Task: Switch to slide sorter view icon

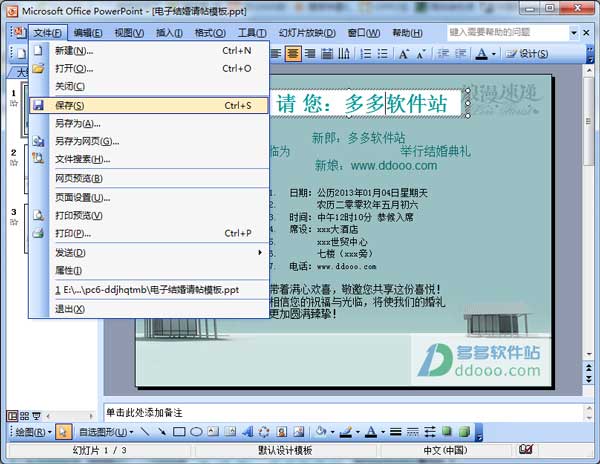Action: 24,416
